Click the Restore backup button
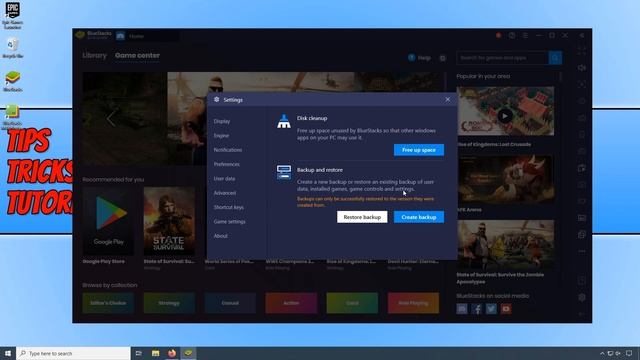Image resolution: width=640 pixels, height=360 pixels. point(362,217)
